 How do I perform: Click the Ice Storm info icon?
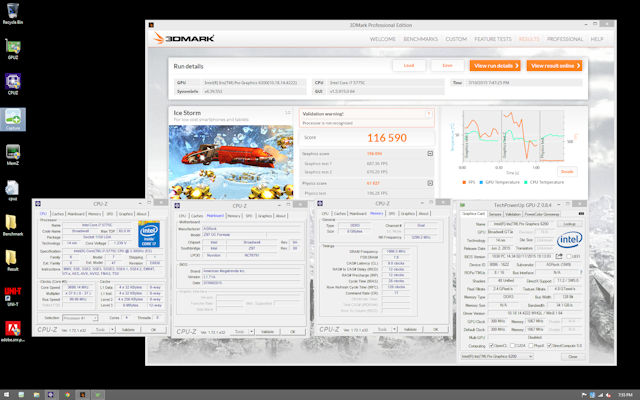(287, 113)
